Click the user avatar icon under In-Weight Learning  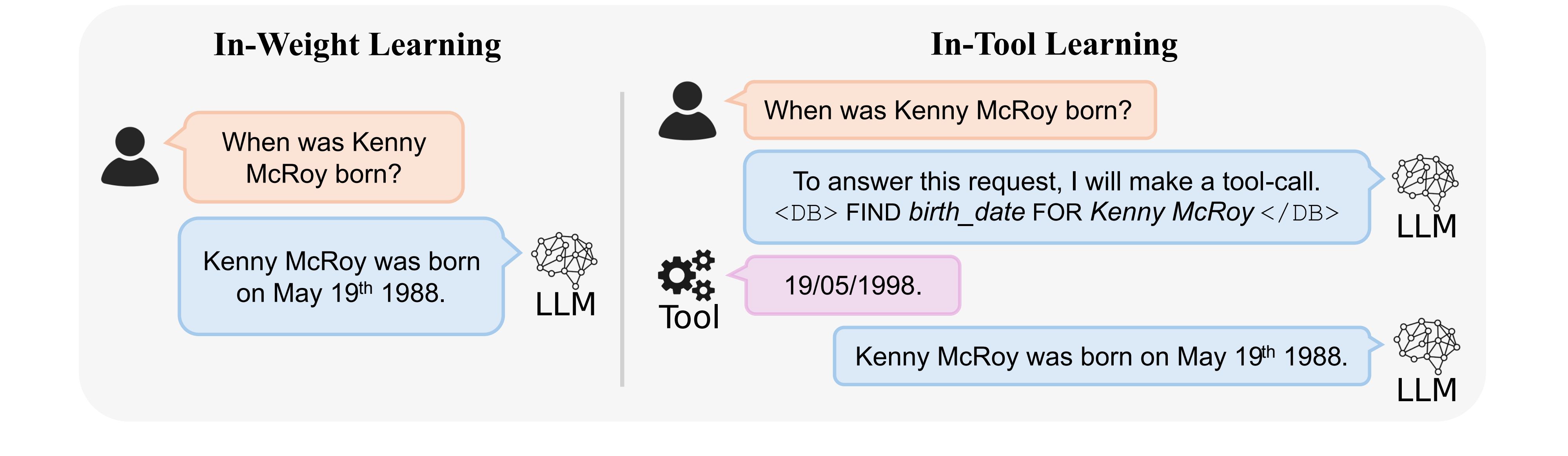point(130,156)
